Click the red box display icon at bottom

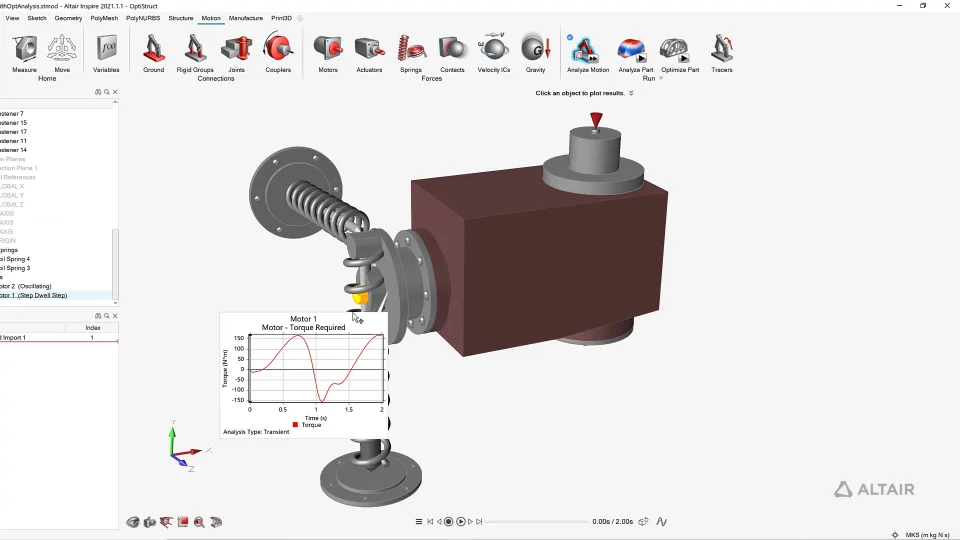[182, 522]
